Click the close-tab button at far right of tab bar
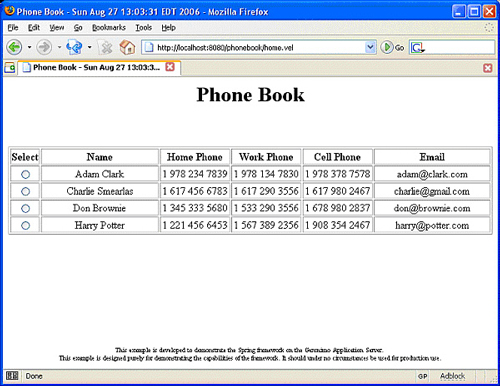The height and width of the screenshot is (386, 500). [488, 68]
